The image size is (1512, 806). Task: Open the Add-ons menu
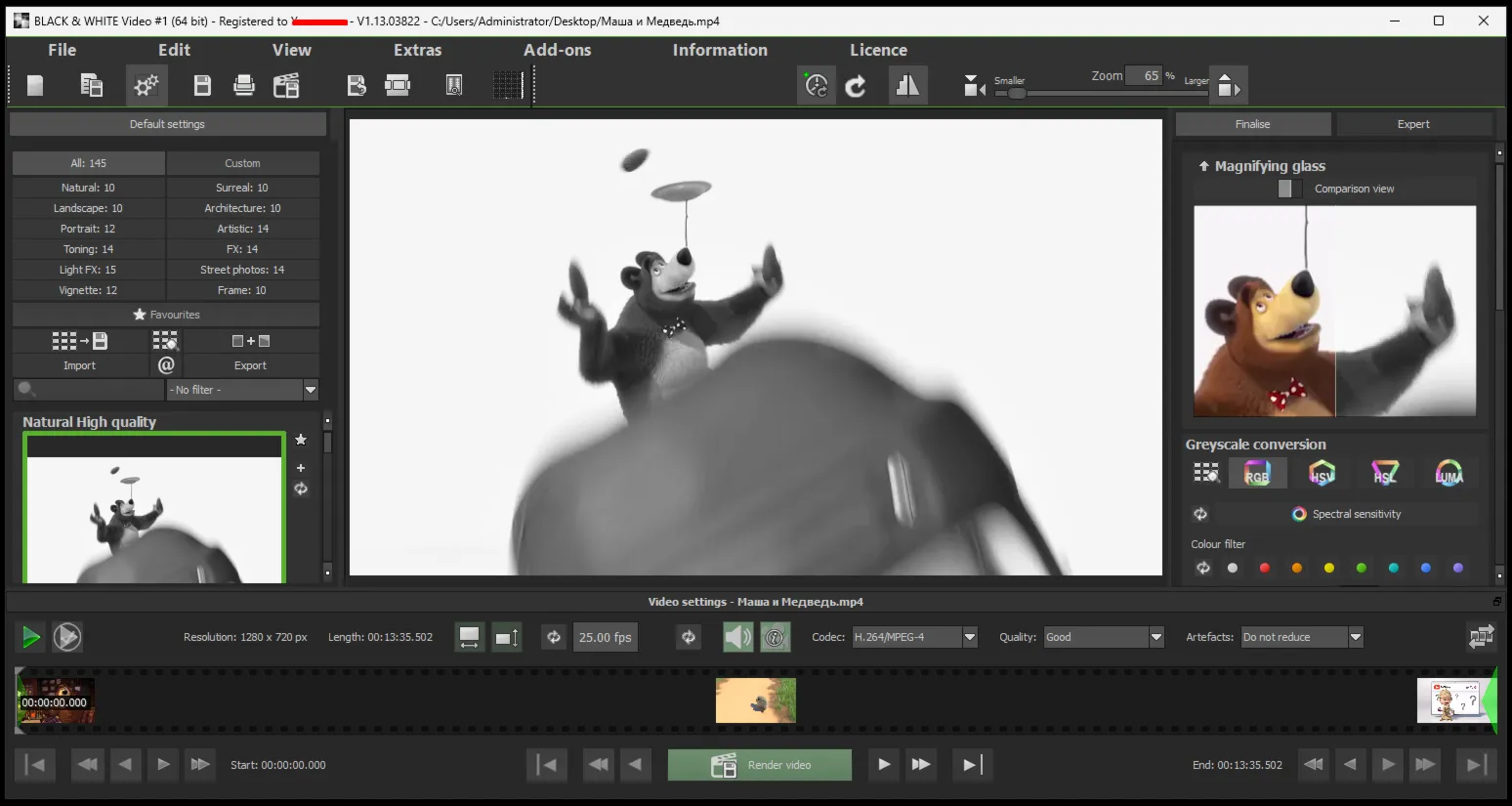tap(557, 50)
